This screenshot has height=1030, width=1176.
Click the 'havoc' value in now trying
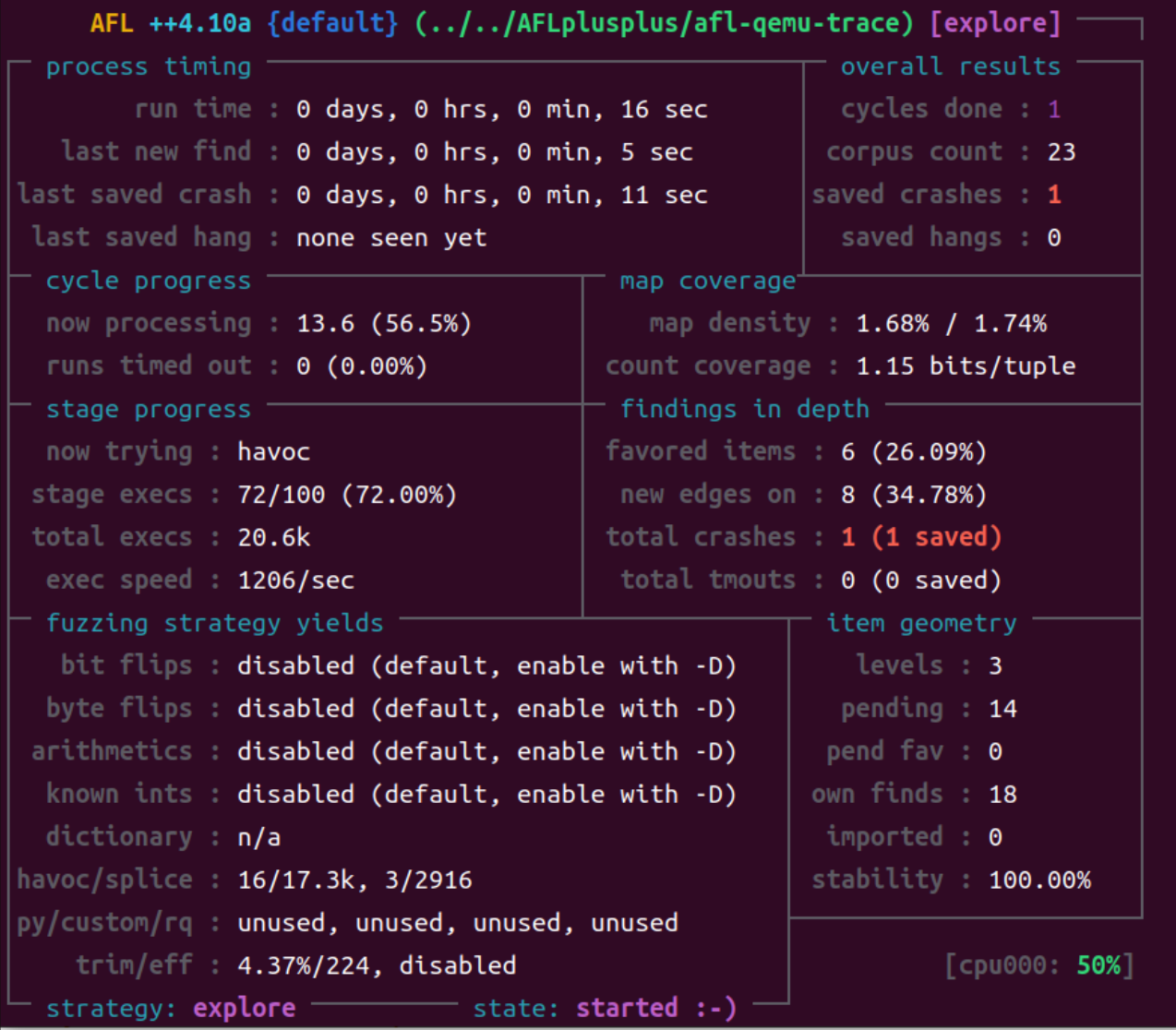[274, 451]
